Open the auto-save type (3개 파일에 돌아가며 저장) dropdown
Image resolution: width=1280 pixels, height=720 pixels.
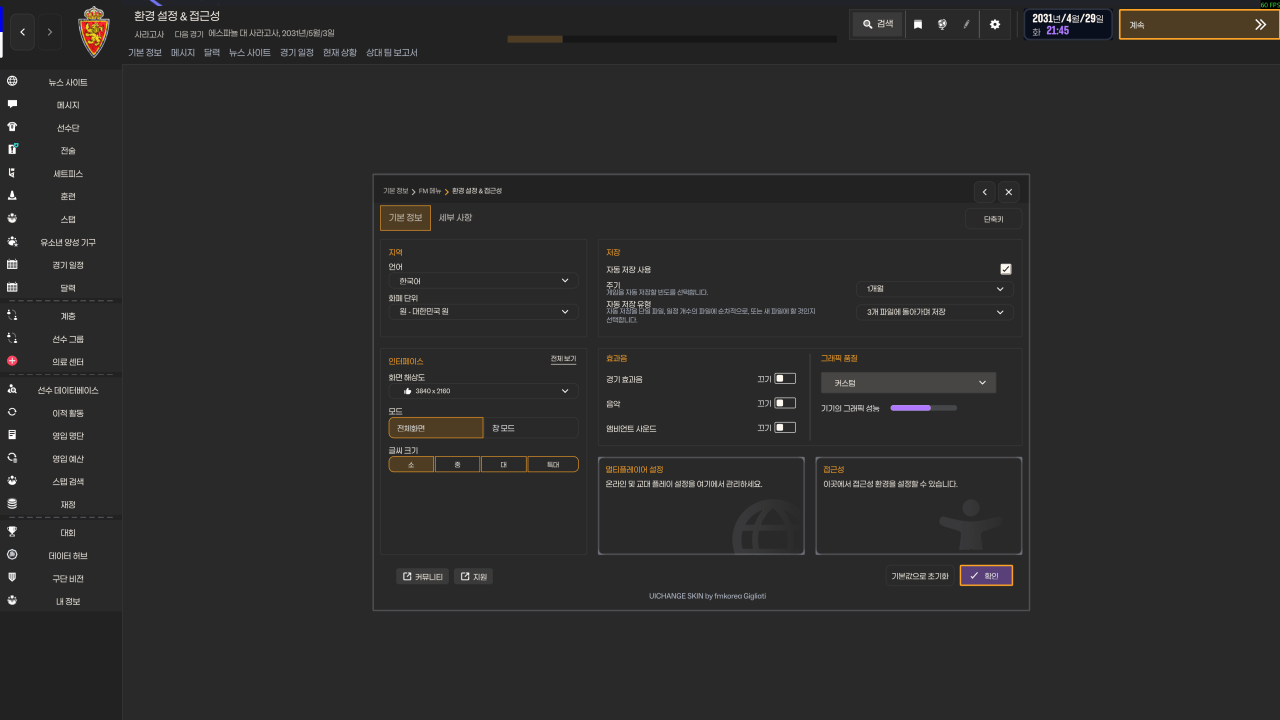click(934, 312)
